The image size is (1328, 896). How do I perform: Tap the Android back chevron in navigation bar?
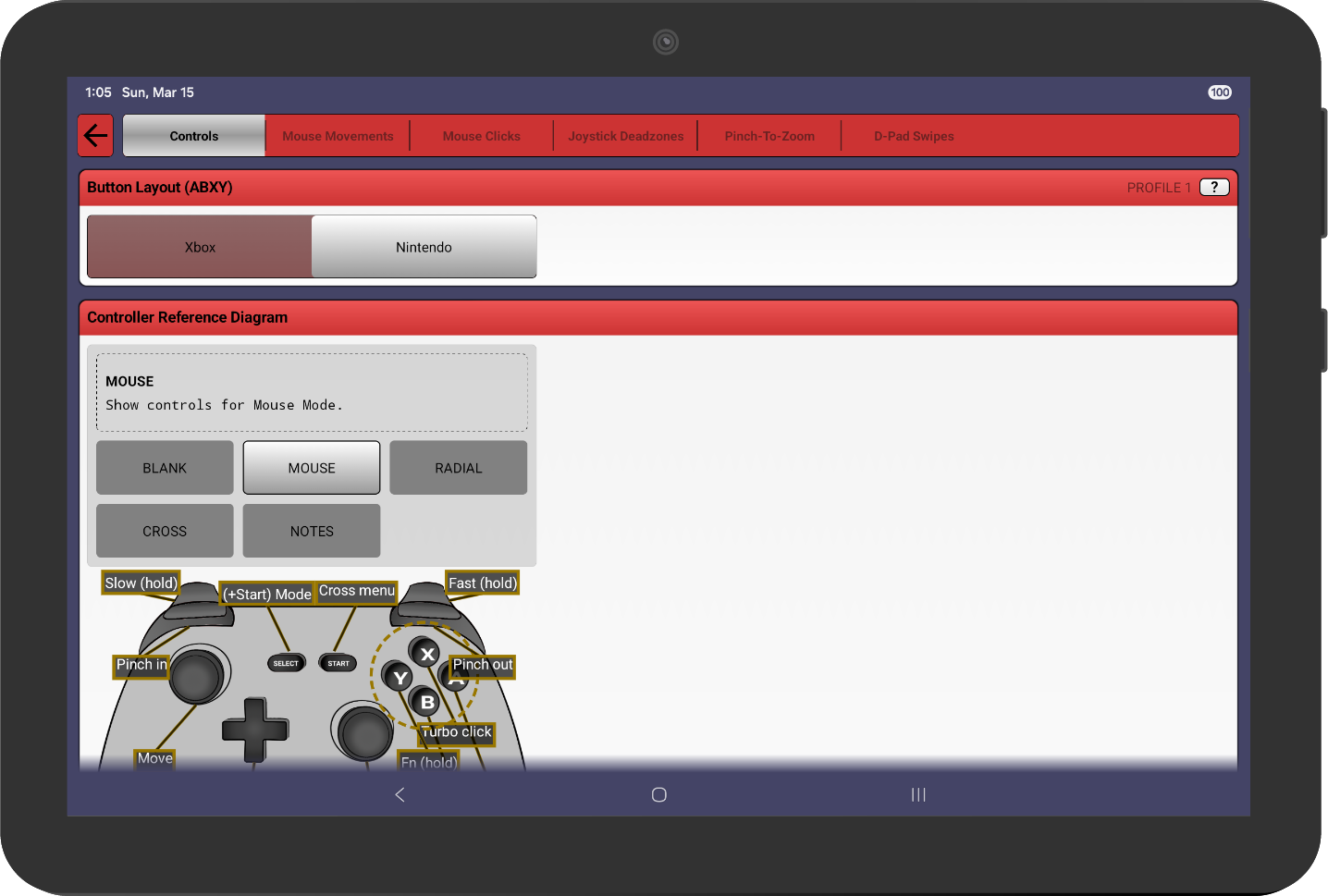pos(400,795)
